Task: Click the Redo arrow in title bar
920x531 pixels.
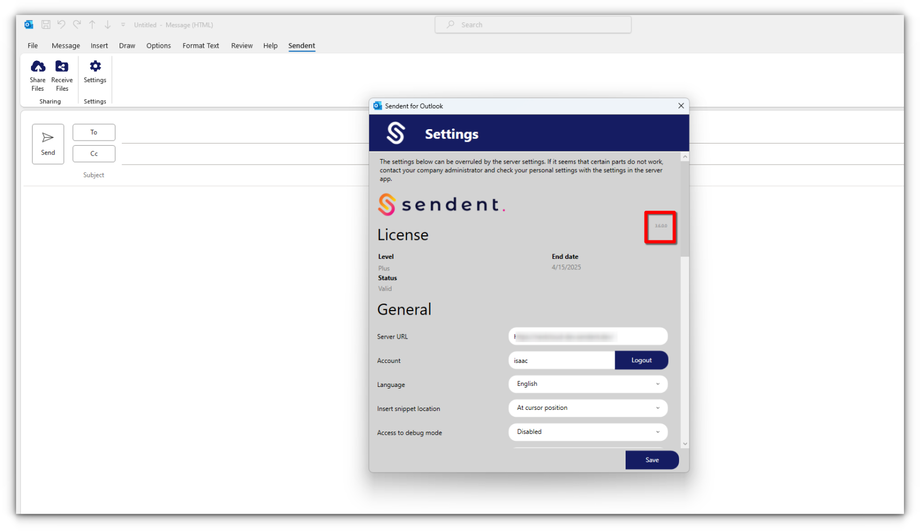Action: click(77, 25)
